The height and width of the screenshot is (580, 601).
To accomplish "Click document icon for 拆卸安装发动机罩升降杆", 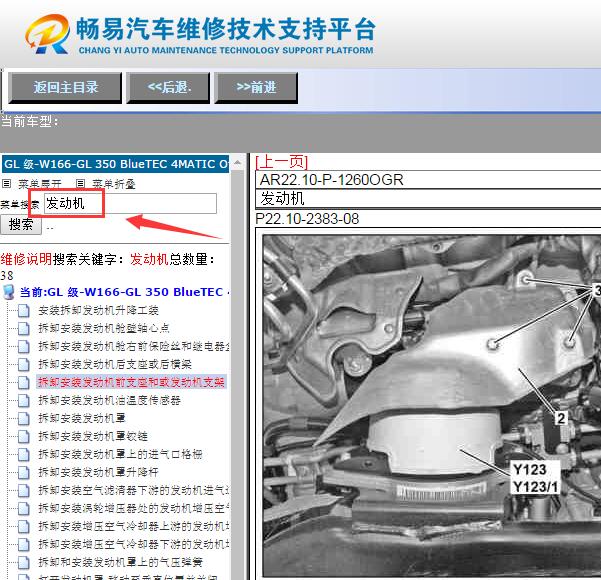I will 24,472.
